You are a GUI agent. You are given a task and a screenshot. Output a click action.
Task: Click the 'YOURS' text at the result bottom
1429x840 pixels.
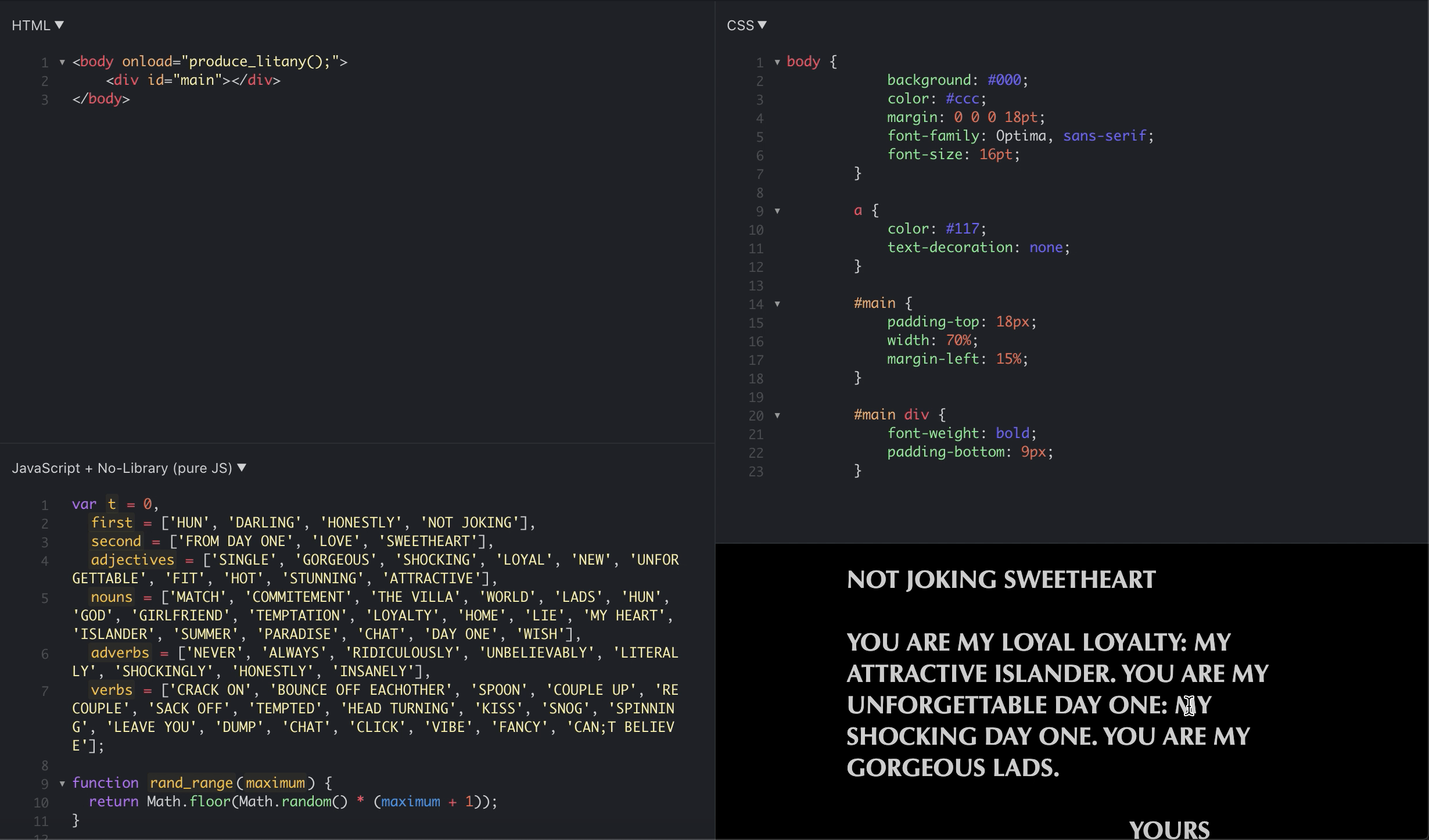(1169, 830)
